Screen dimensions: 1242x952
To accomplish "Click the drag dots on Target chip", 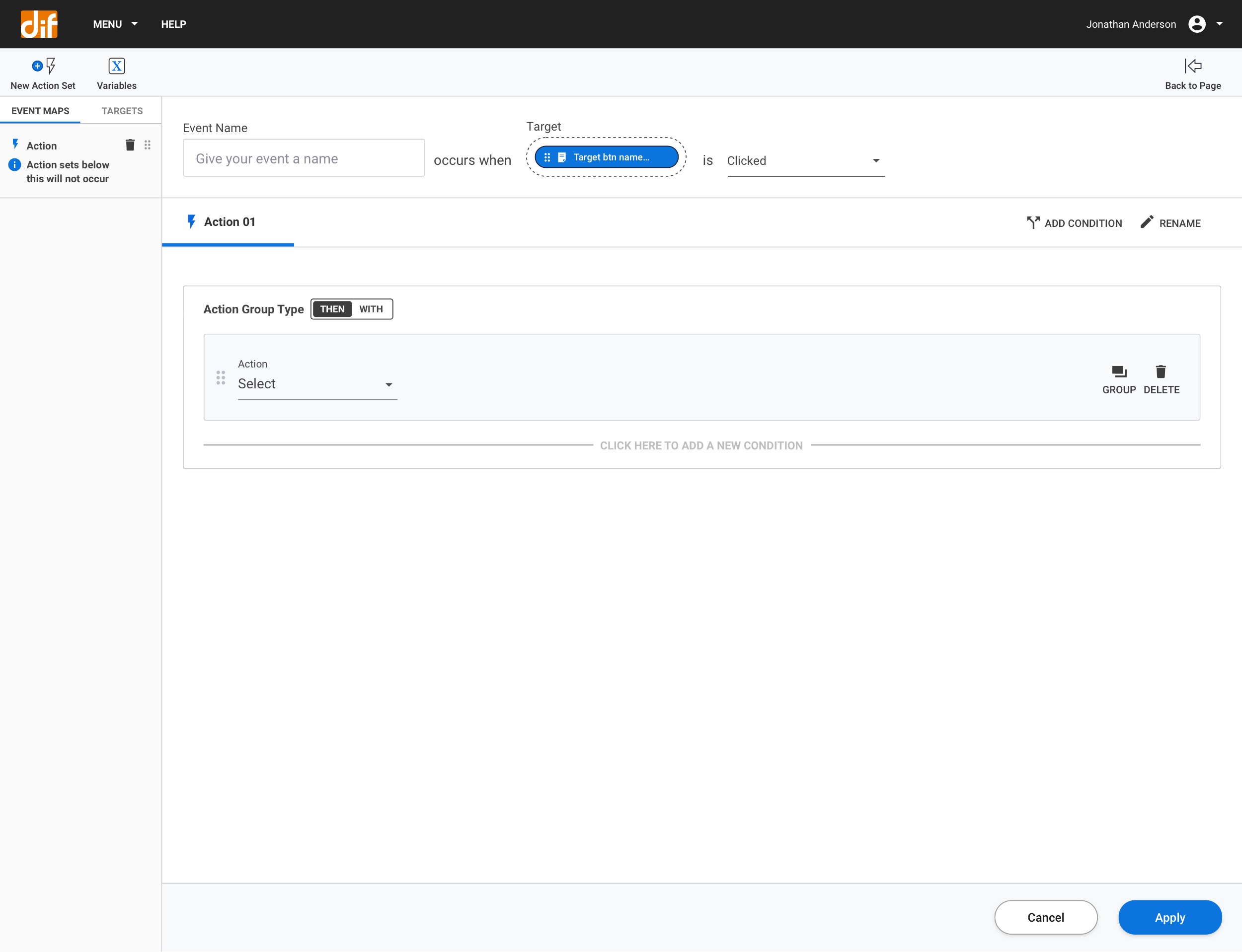I will pos(547,157).
